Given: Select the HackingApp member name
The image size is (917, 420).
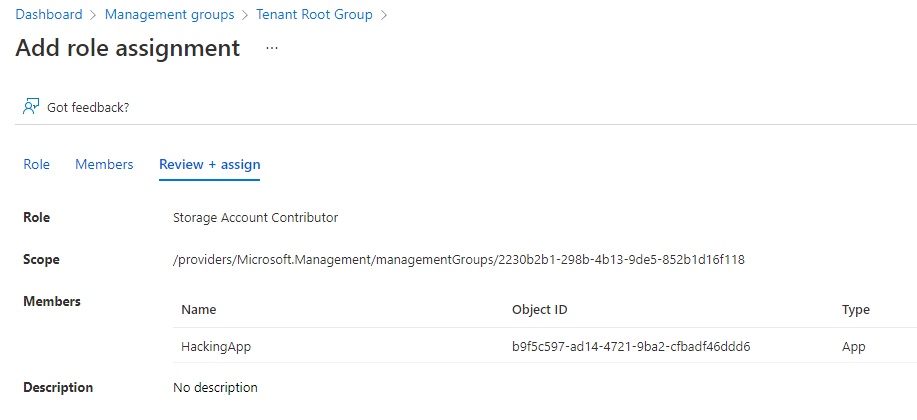Looking at the screenshot, I should (216, 347).
